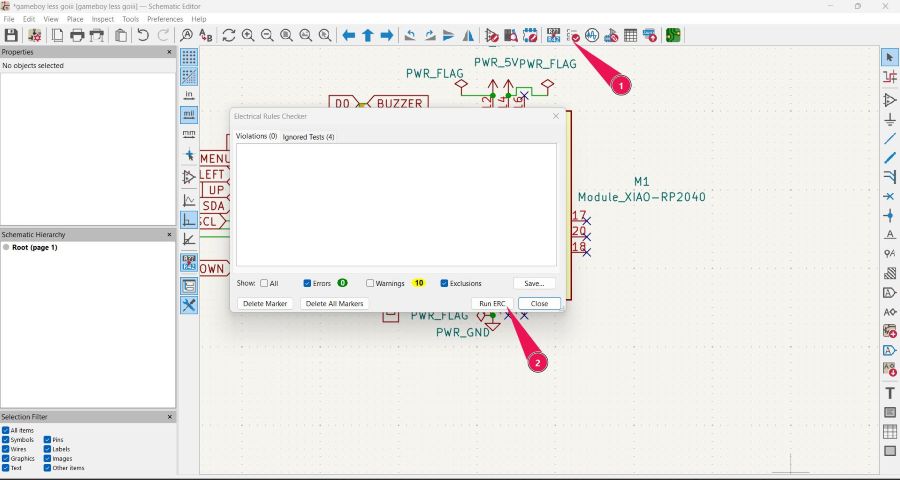Screen dimensions: 900x480
Task: Open the Tools menu
Action: [130, 19]
